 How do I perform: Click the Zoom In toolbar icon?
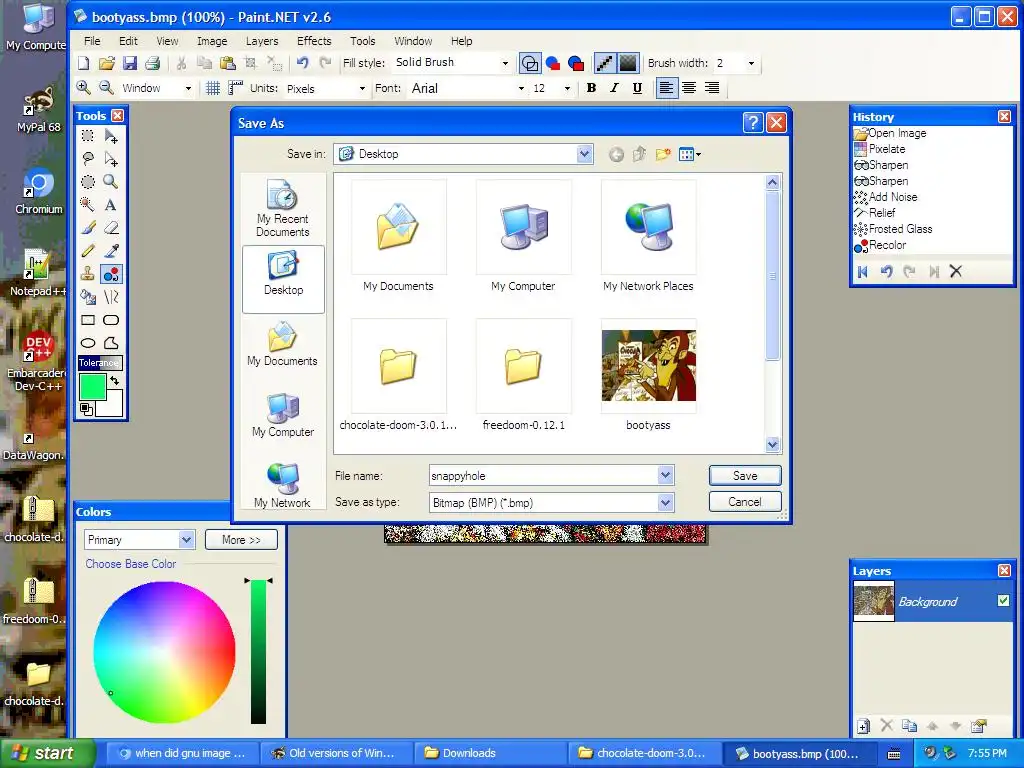[x=83, y=88]
